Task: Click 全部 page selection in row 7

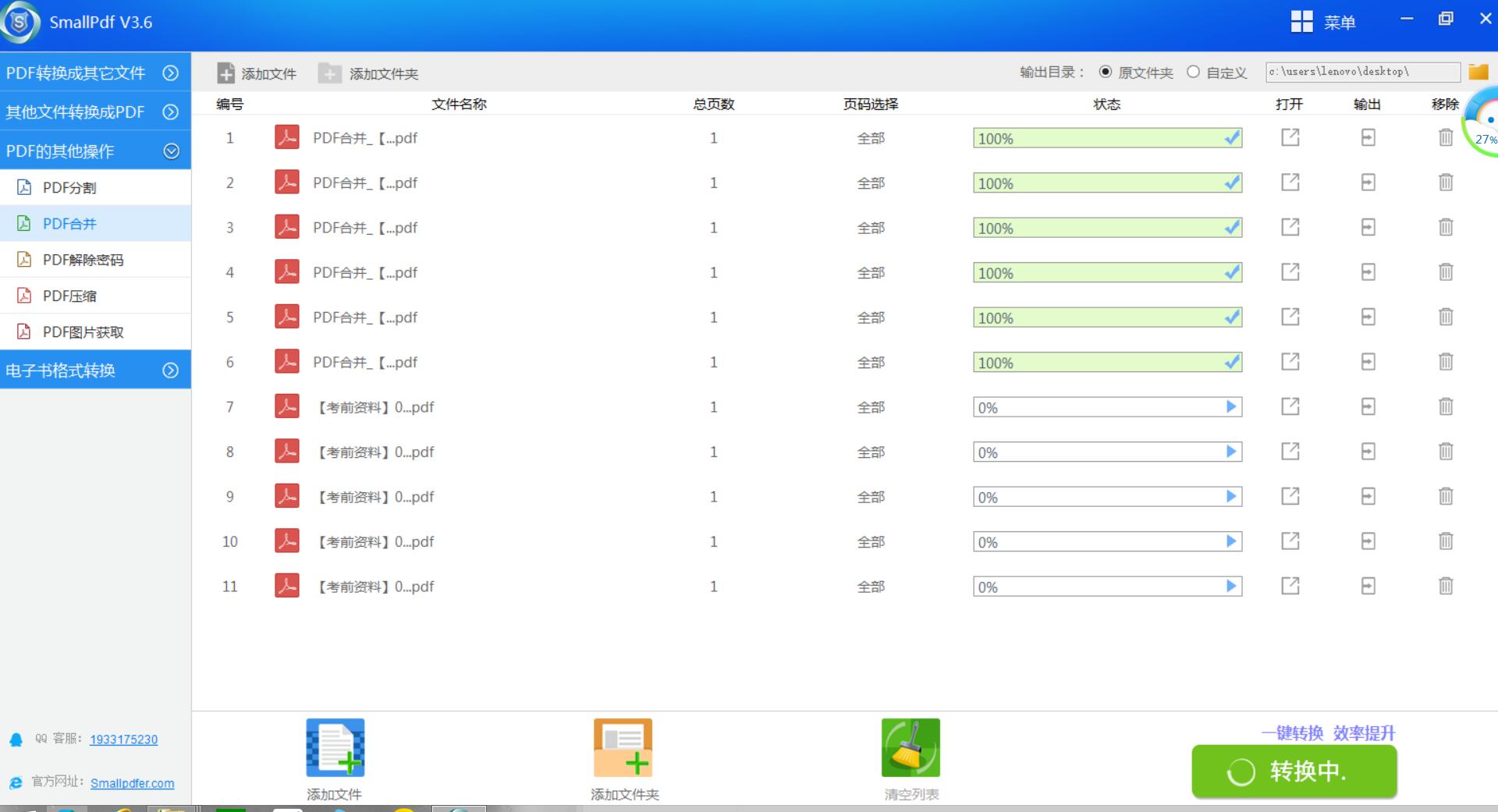Action: click(871, 407)
